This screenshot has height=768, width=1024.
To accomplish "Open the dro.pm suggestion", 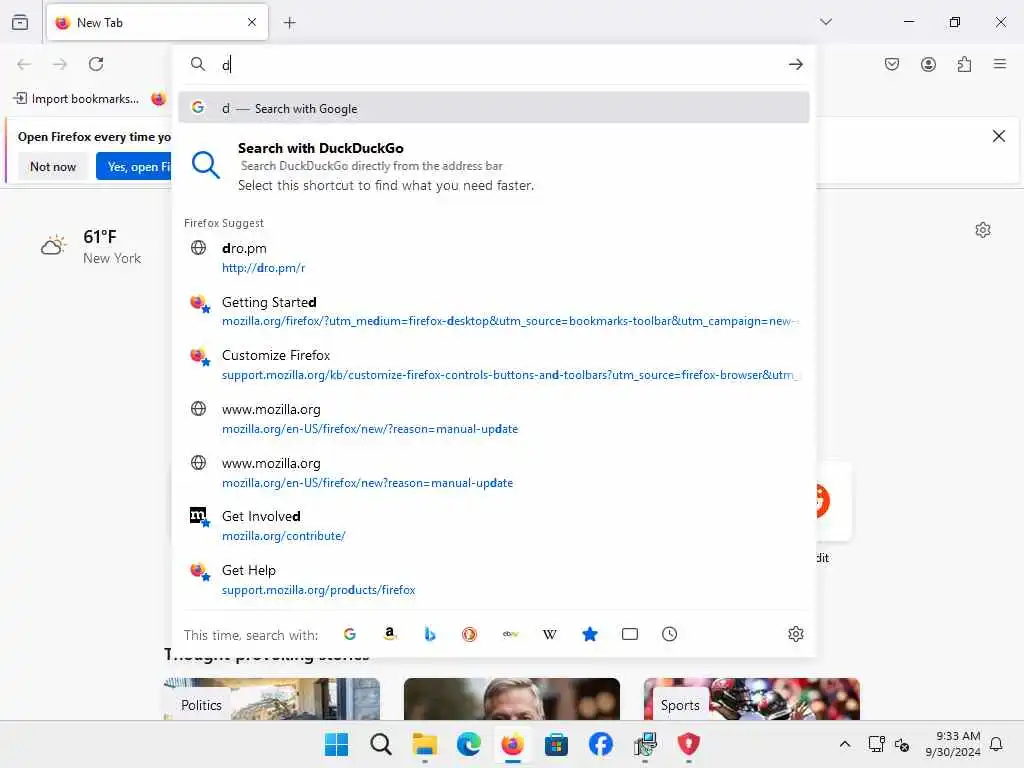I will [494, 257].
